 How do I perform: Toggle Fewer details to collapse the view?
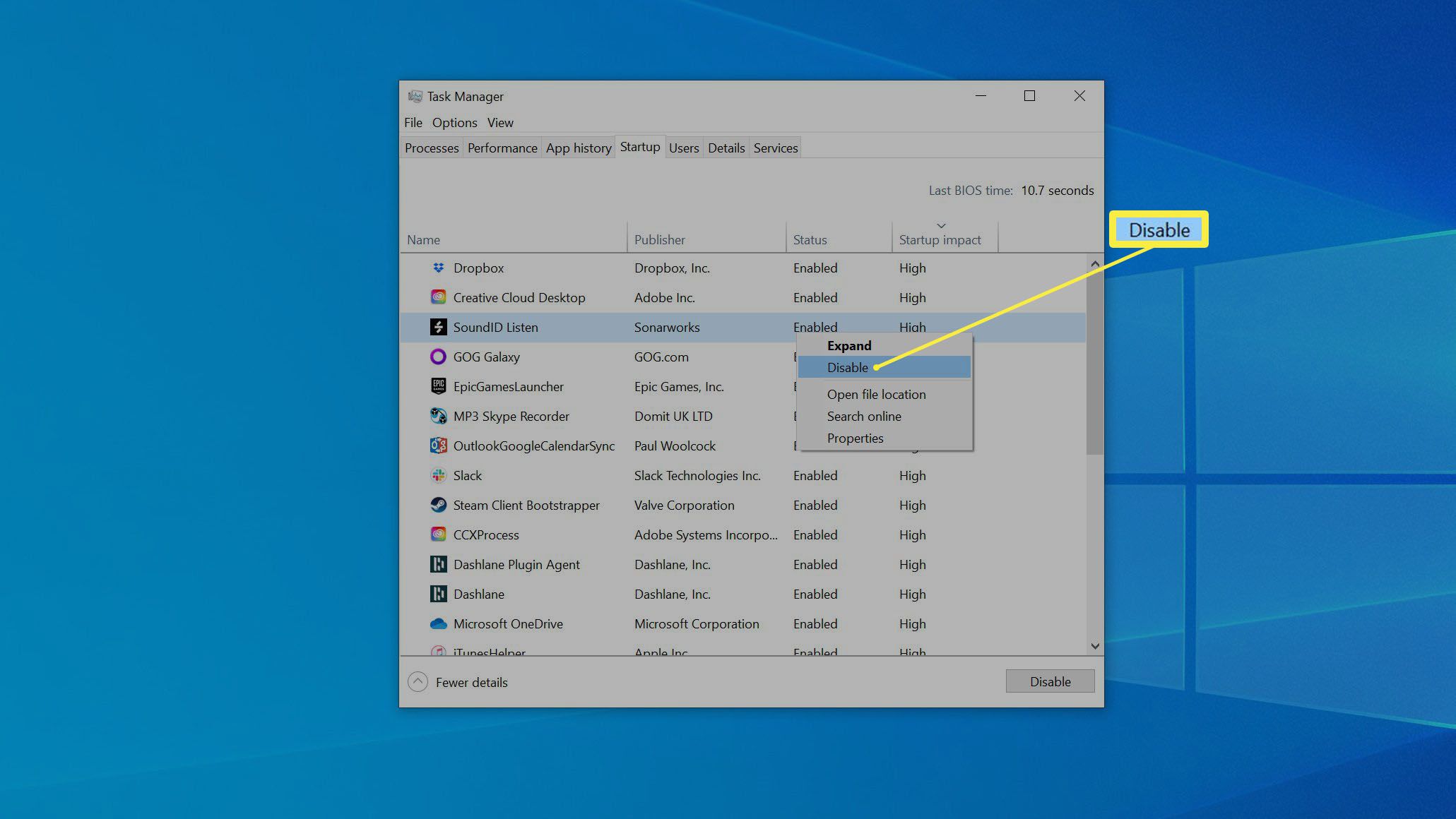[460, 681]
